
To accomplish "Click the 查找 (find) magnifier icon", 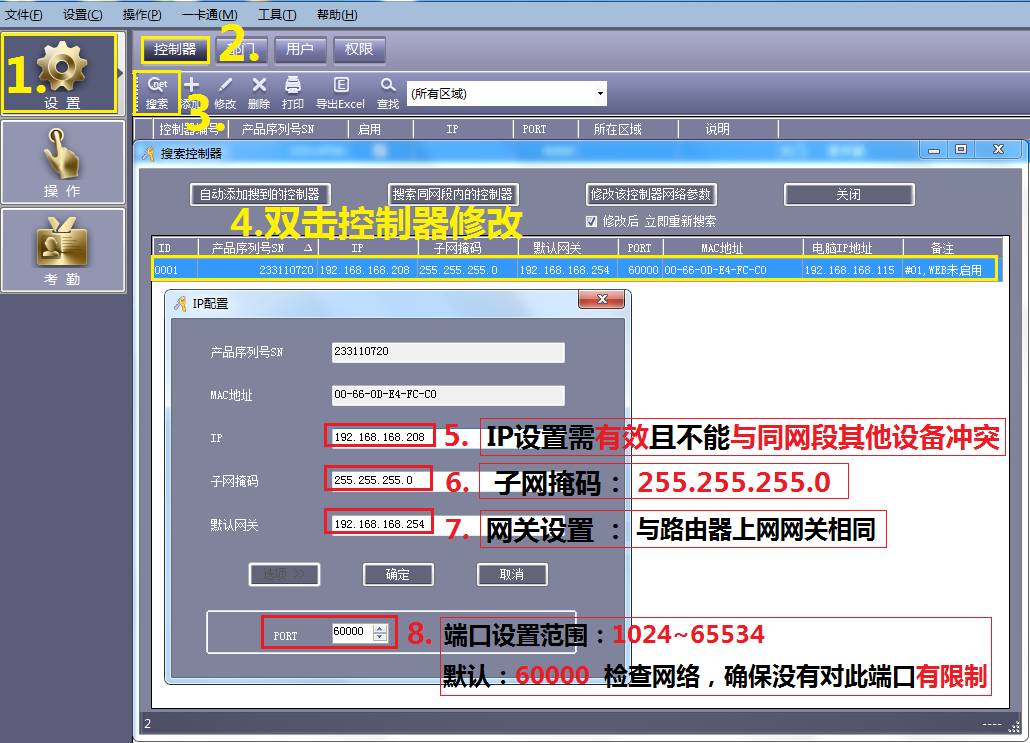I will [387, 90].
